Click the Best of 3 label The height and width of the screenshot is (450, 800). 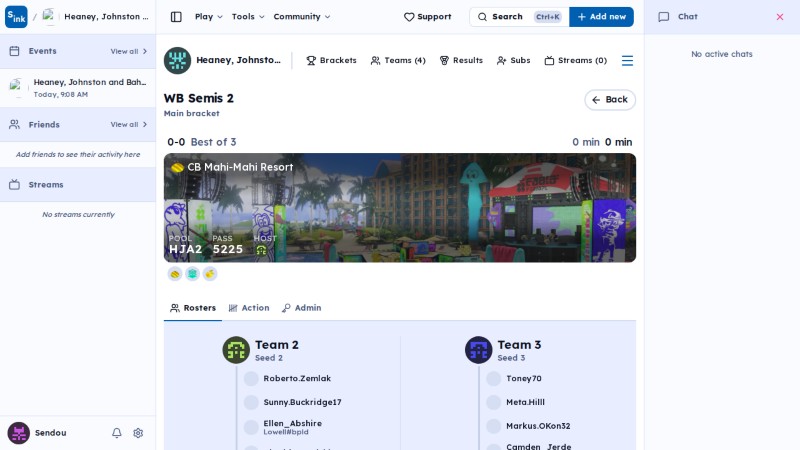point(213,142)
